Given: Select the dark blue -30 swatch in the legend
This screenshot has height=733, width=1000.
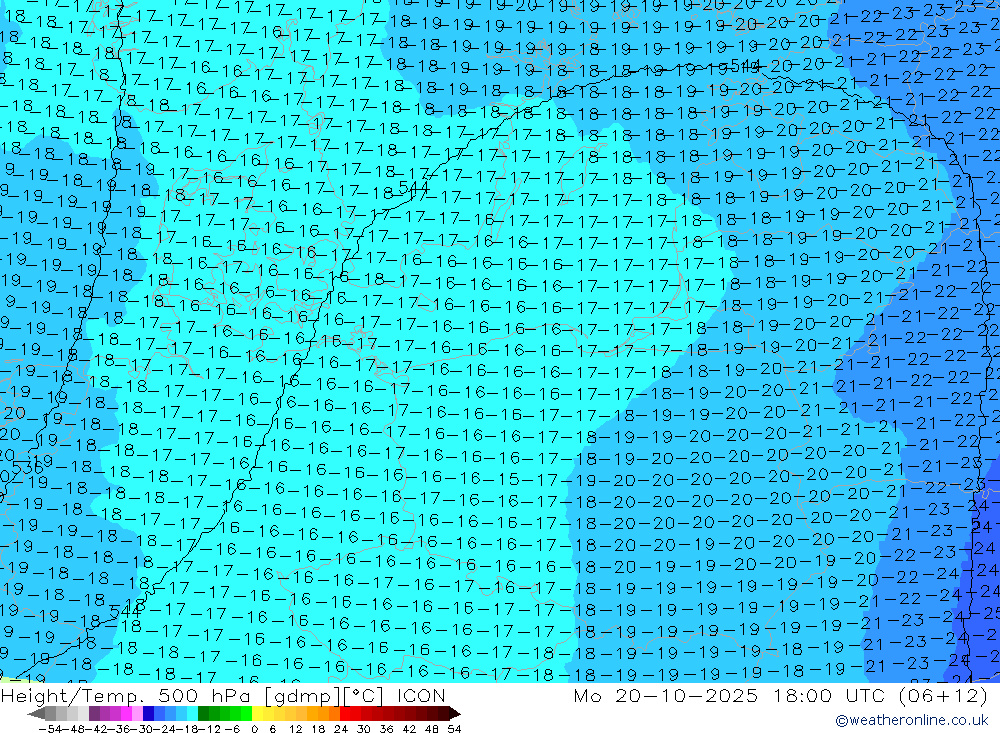Looking at the screenshot, I should (148, 714).
